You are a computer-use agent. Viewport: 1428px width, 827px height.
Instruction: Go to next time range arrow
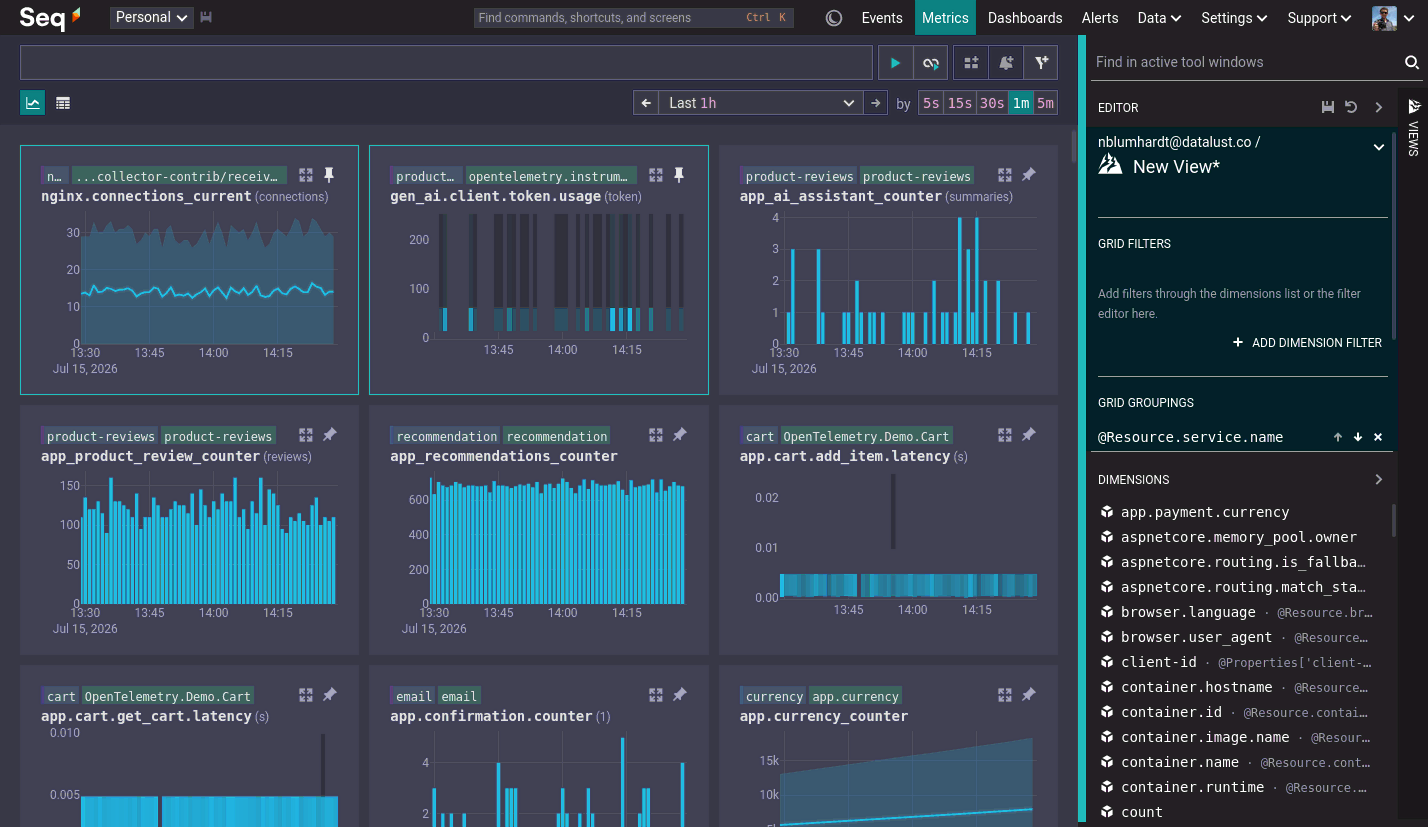pos(876,103)
